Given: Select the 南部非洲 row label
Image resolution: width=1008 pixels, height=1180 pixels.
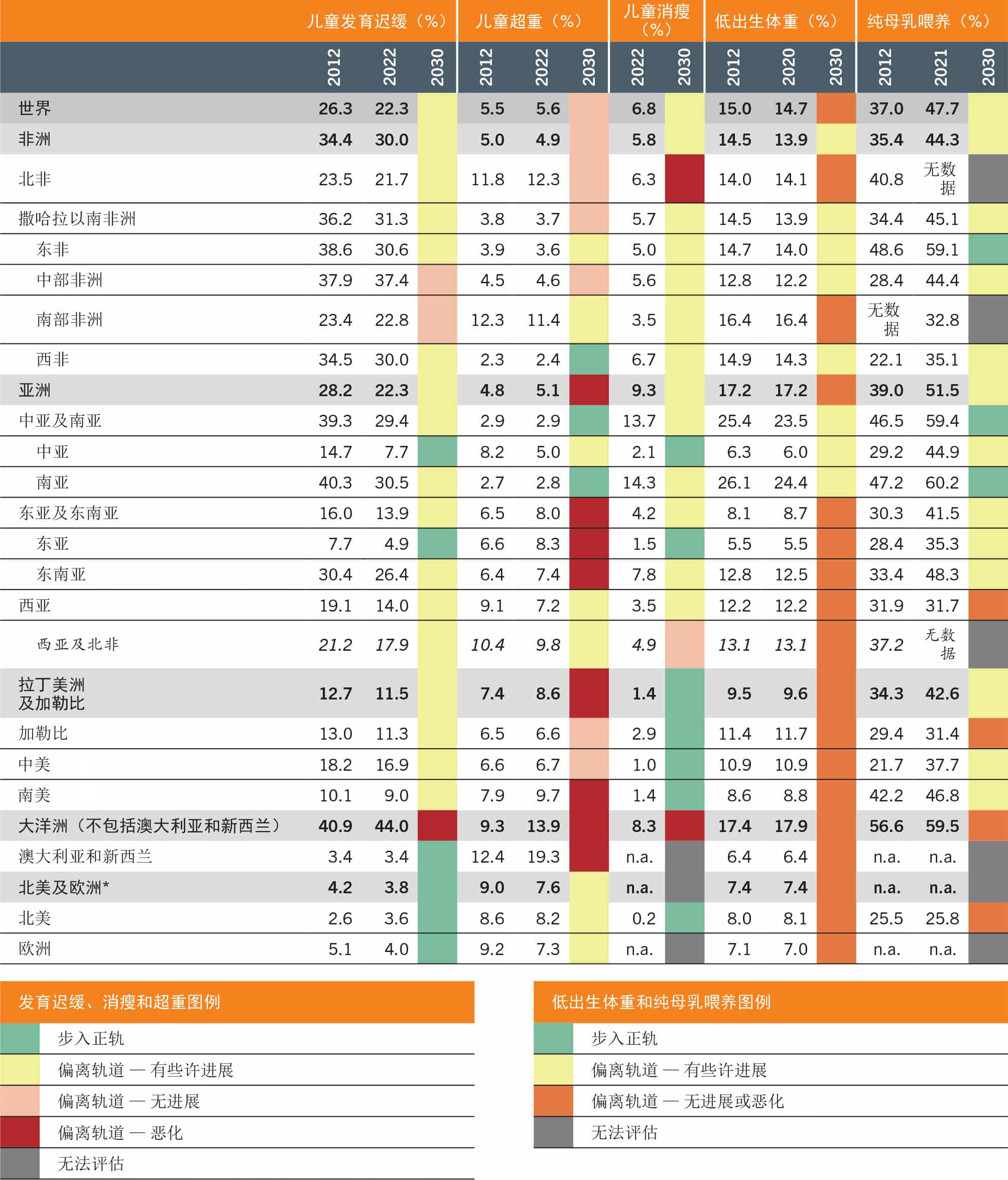Looking at the screenshot, I should click(x=69, y=319).
